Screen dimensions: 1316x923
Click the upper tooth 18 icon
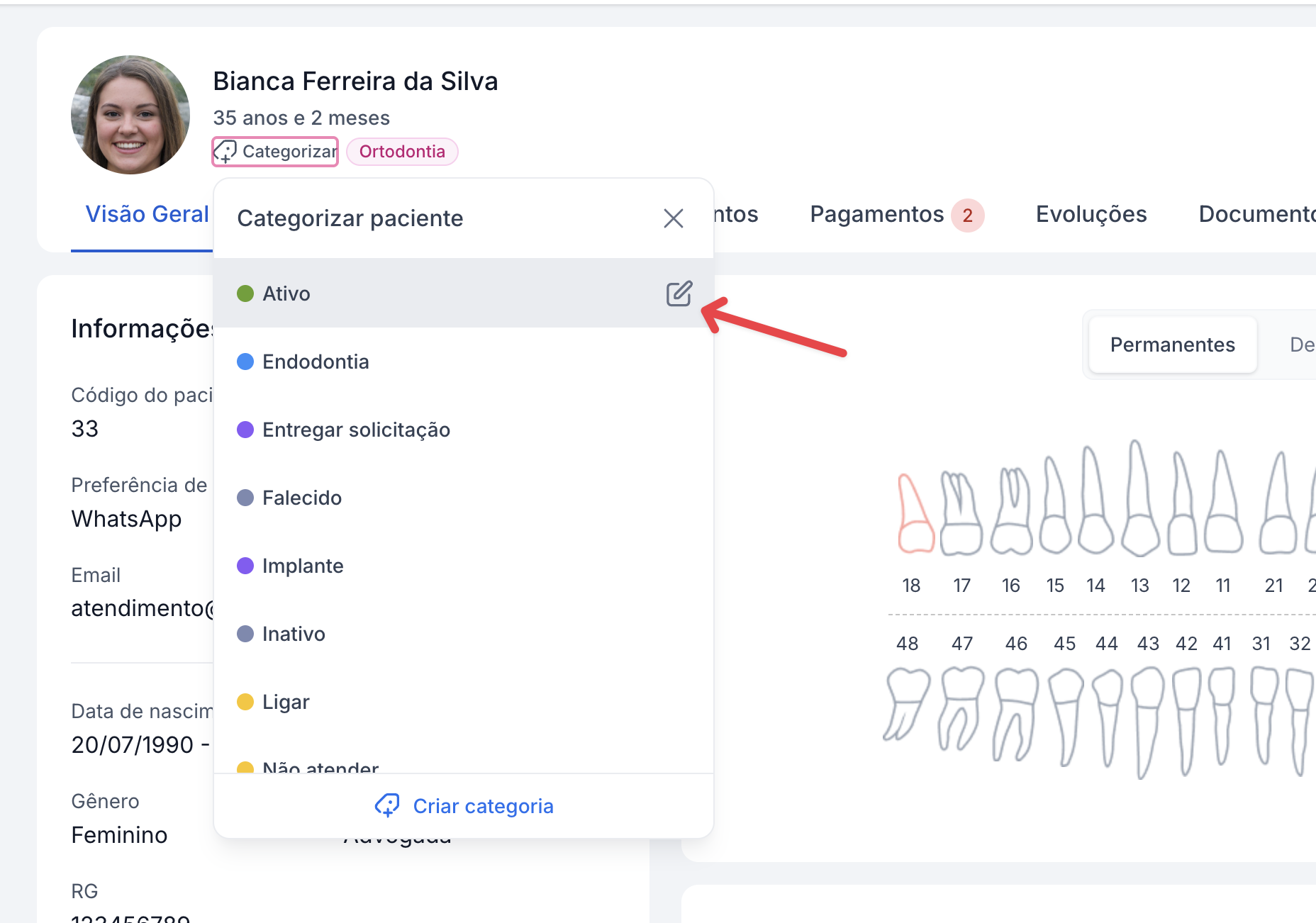click(x=914, y=515)
